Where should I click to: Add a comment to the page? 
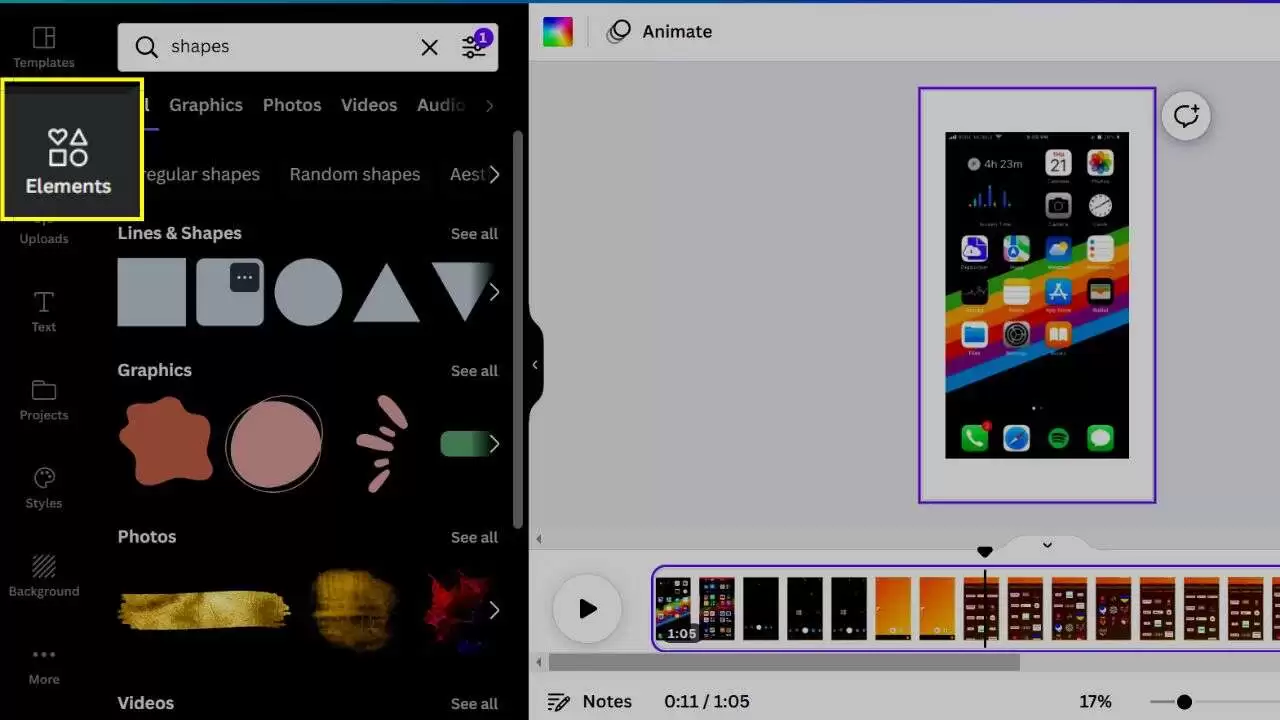pos(1186,116)
